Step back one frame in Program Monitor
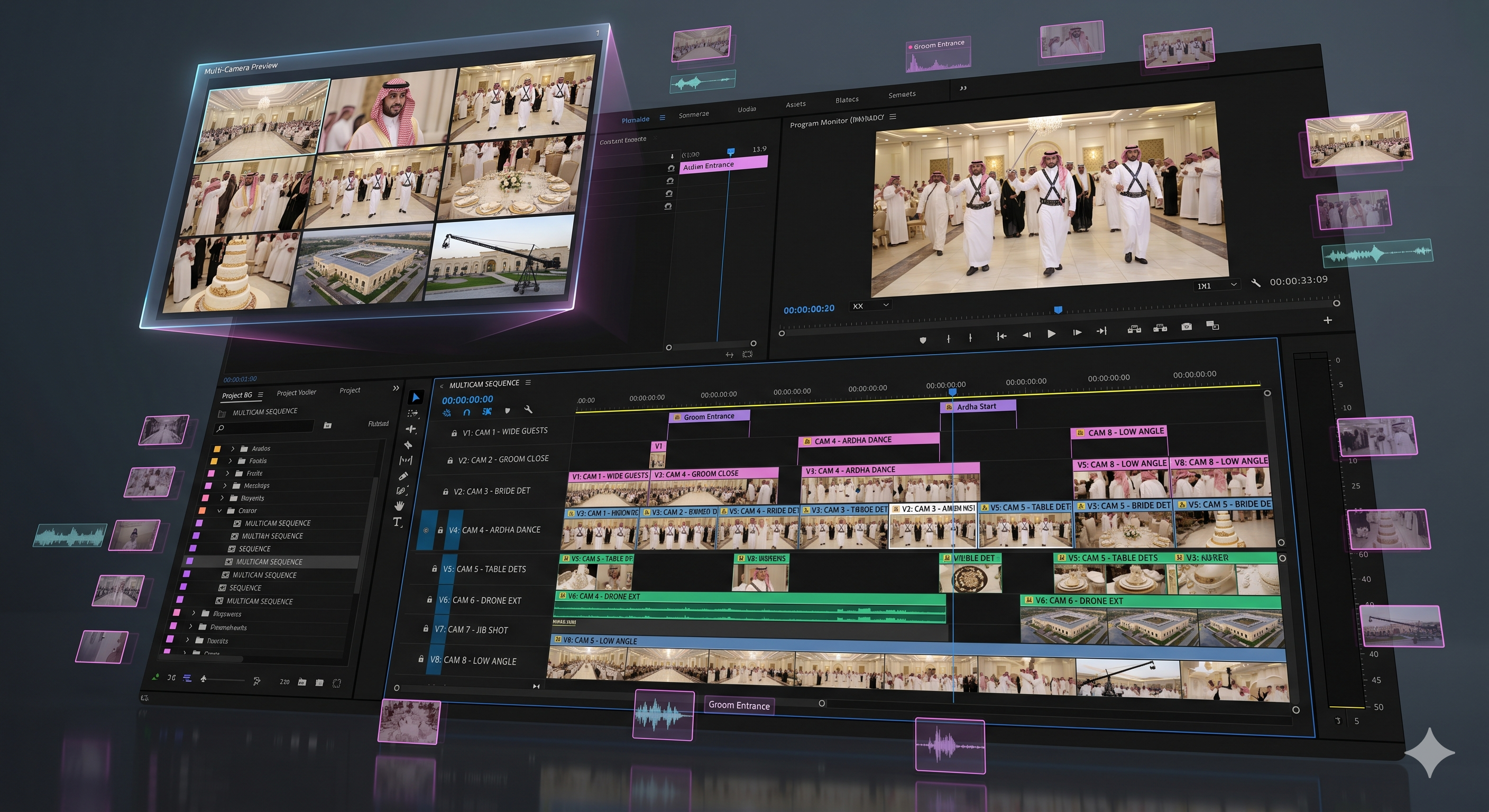The image size is (1489, 812). pyautogui.click(x=1026, y=335)
